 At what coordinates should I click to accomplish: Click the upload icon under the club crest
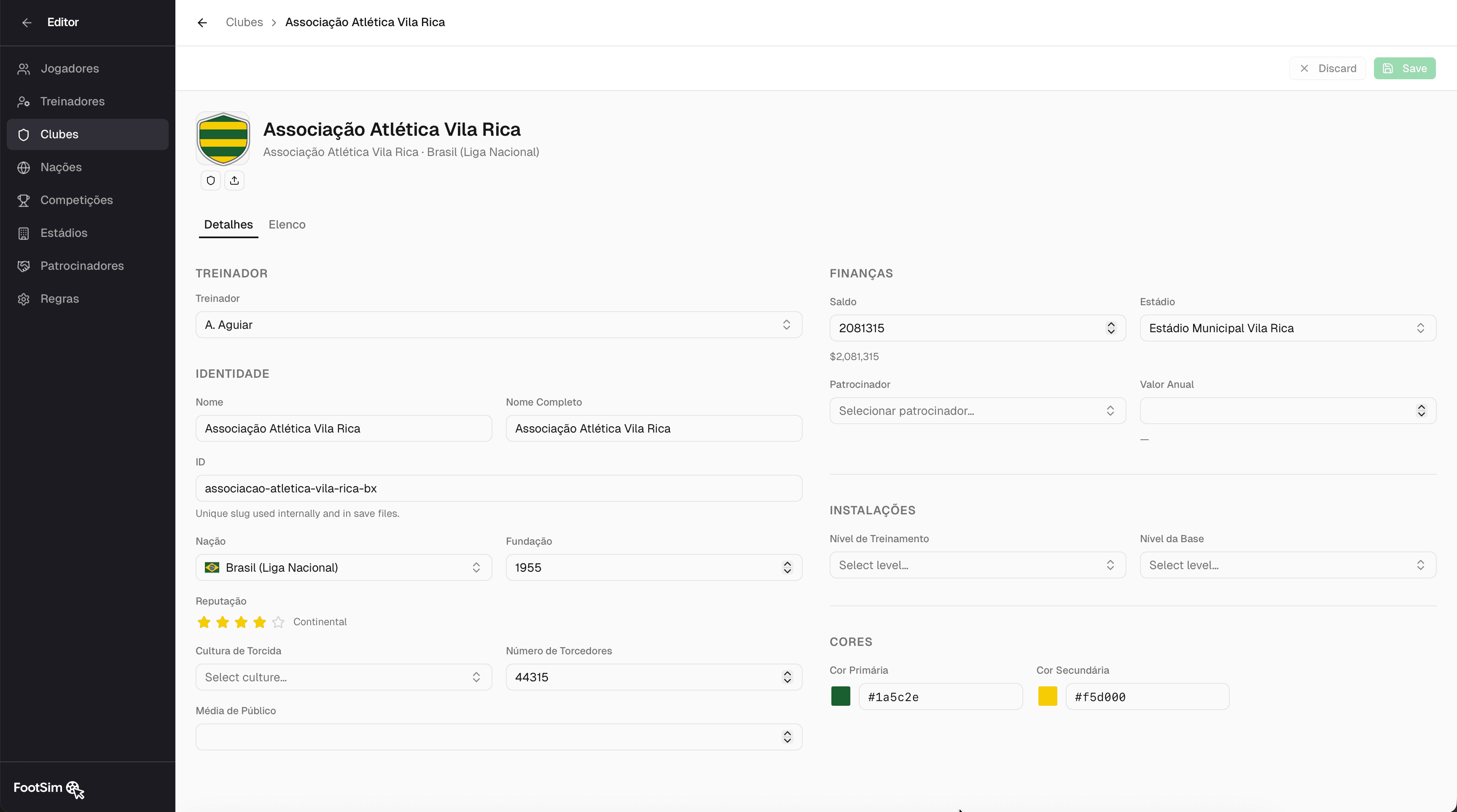pos(234,180)
